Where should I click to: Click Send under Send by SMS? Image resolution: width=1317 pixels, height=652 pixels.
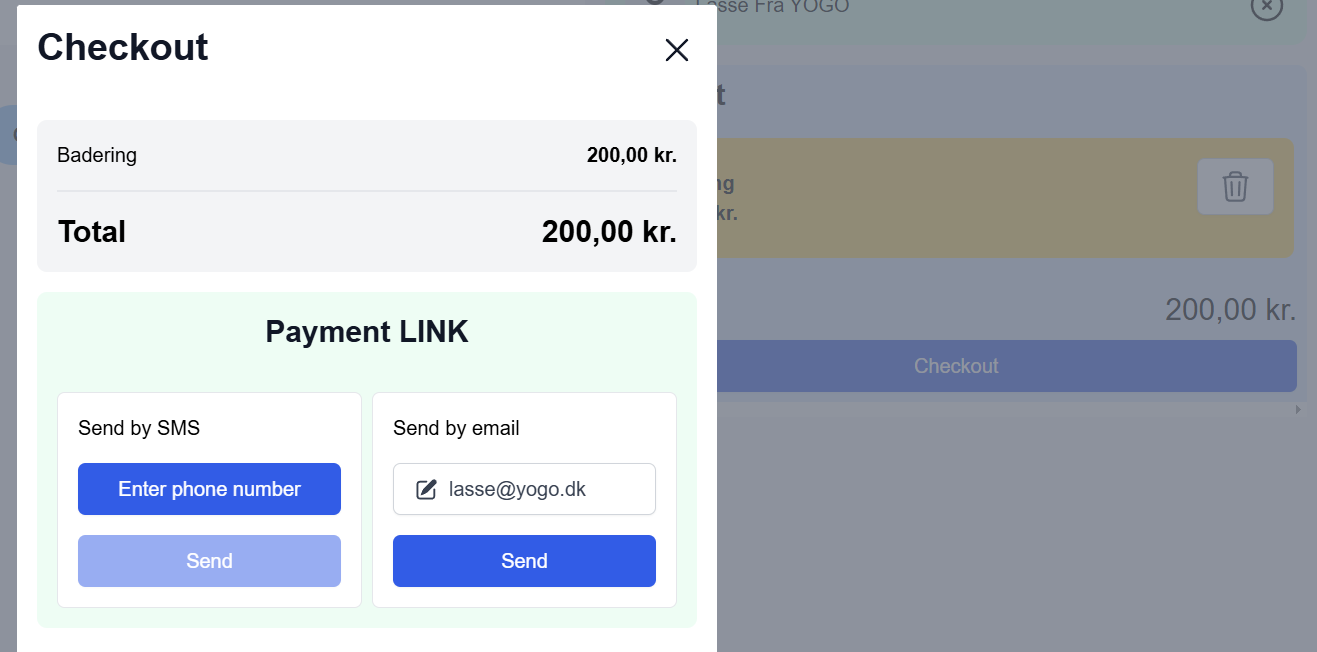point(209,561)
